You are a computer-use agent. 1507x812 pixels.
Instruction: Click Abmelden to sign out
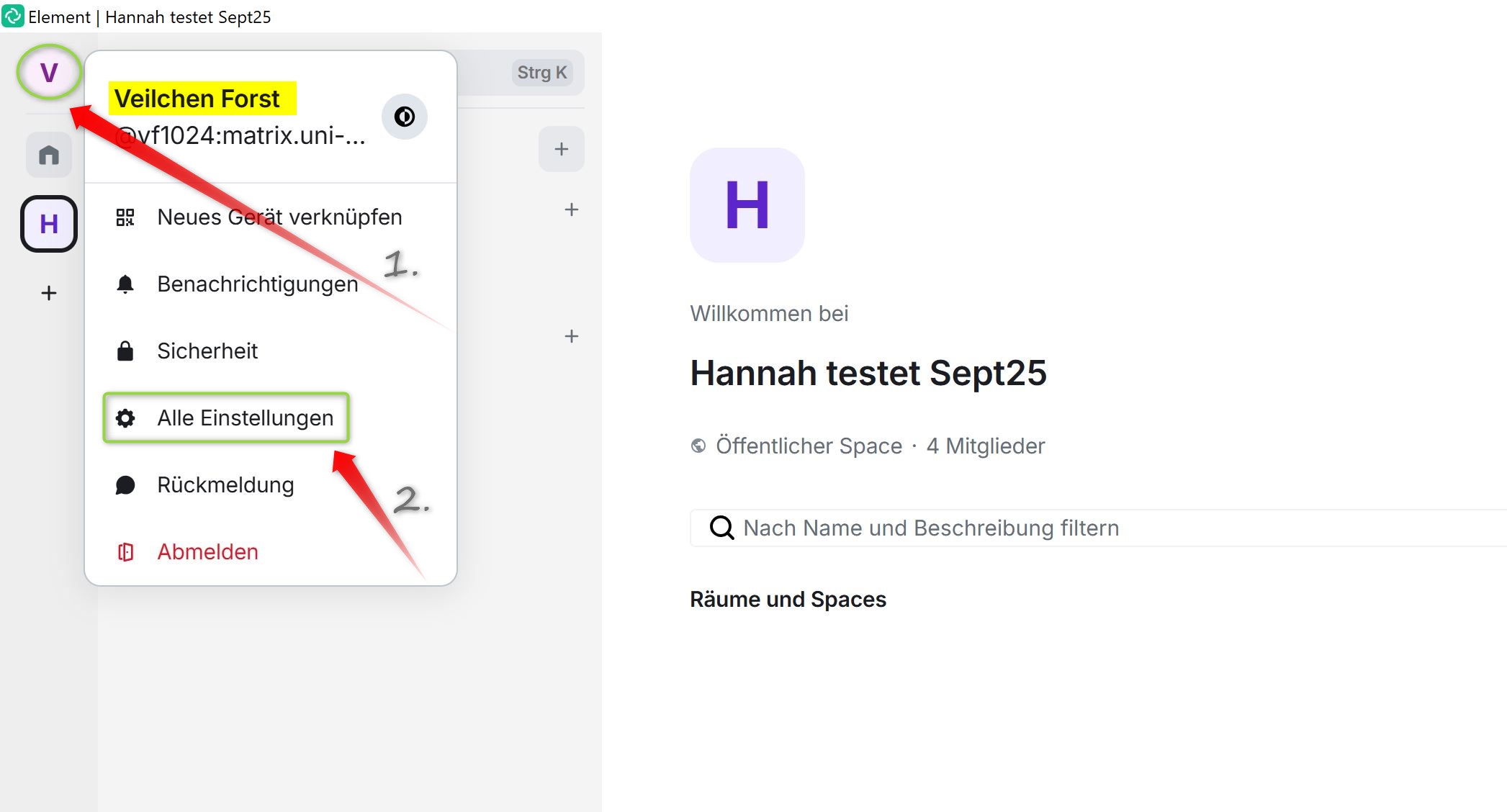pos(207,552)
